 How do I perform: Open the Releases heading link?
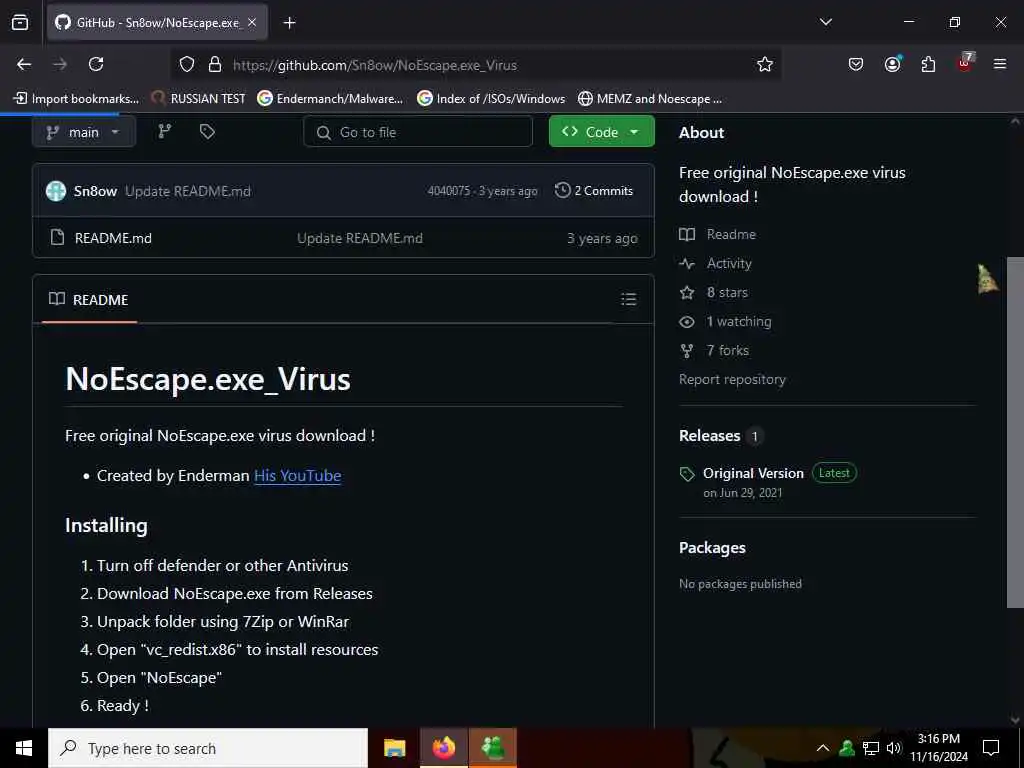(709, 436)
